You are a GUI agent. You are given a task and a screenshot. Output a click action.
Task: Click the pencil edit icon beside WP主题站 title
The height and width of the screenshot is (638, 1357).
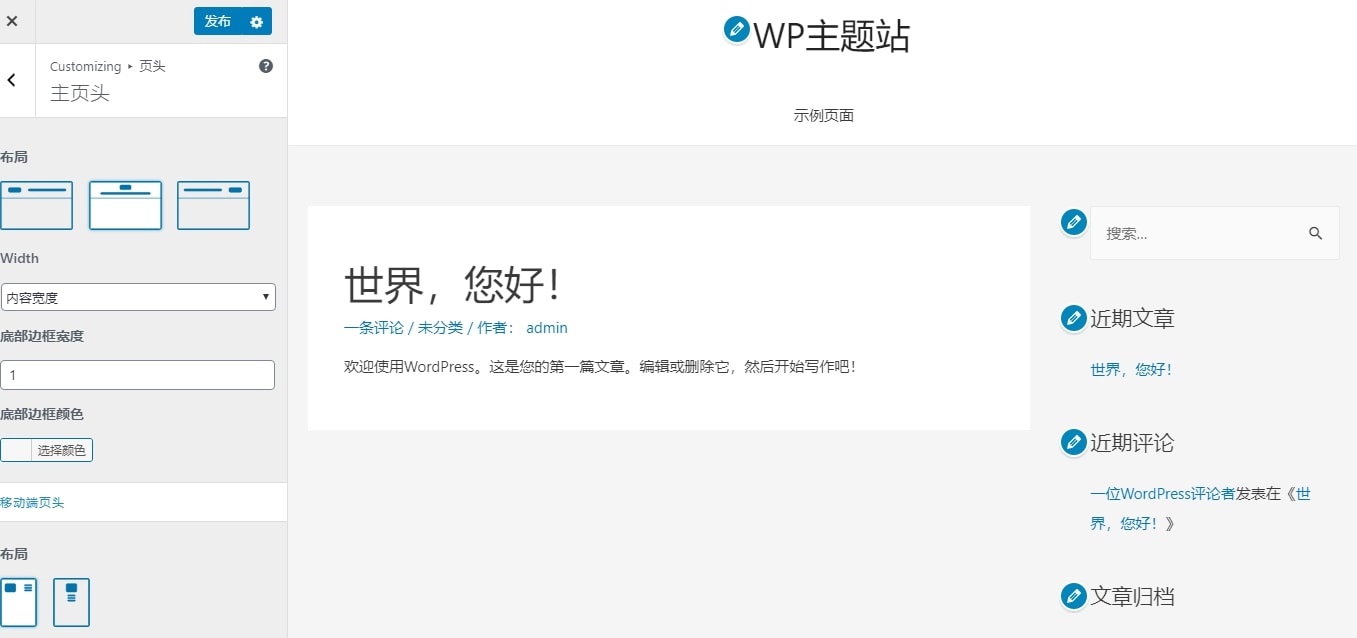click(737, 30)
